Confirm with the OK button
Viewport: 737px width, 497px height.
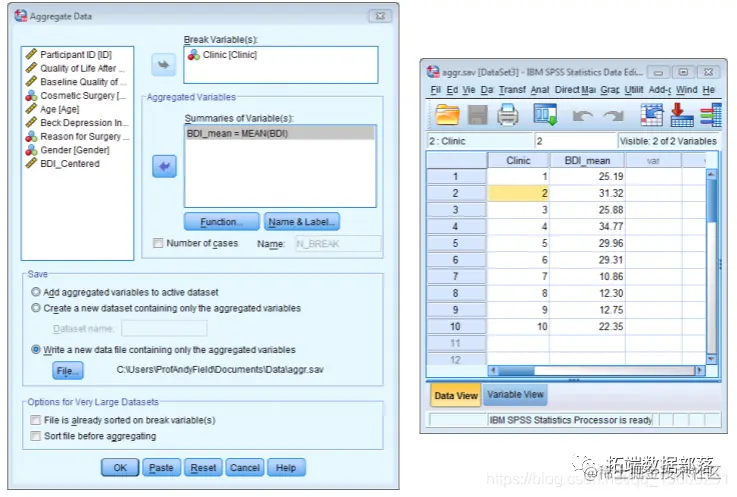point(120,468)
